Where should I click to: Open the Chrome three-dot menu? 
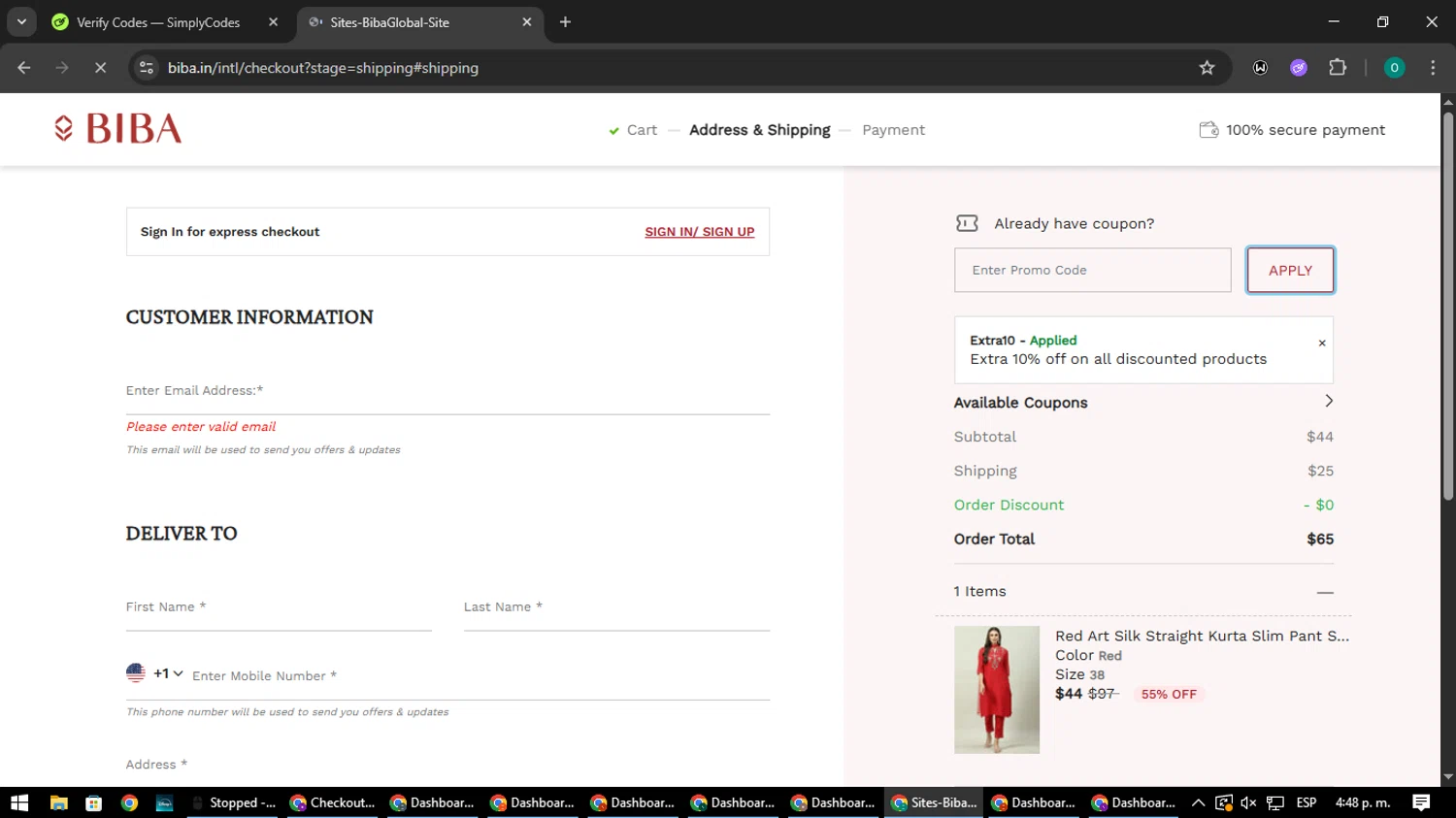[x=1433, y=67]
